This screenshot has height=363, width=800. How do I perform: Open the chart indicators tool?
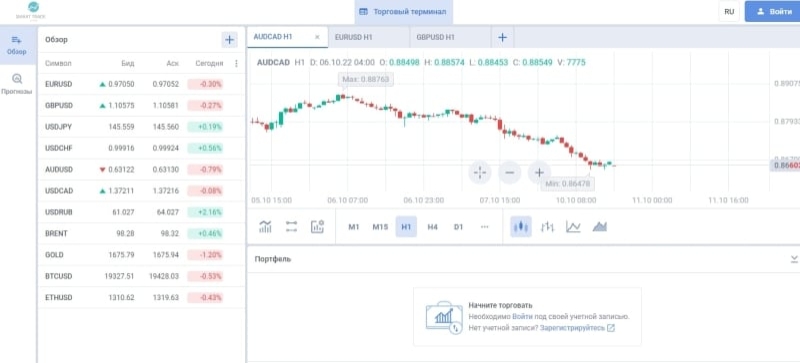265,227
